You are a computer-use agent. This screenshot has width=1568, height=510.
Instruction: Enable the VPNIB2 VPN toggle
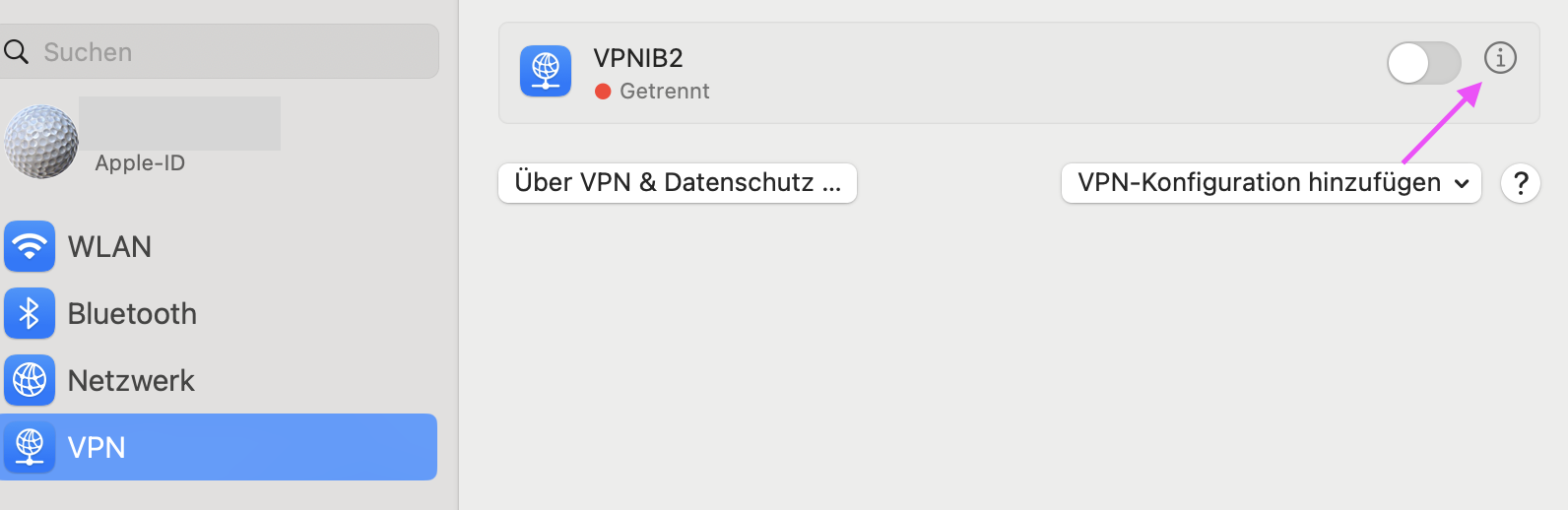tap(1423, 64)
